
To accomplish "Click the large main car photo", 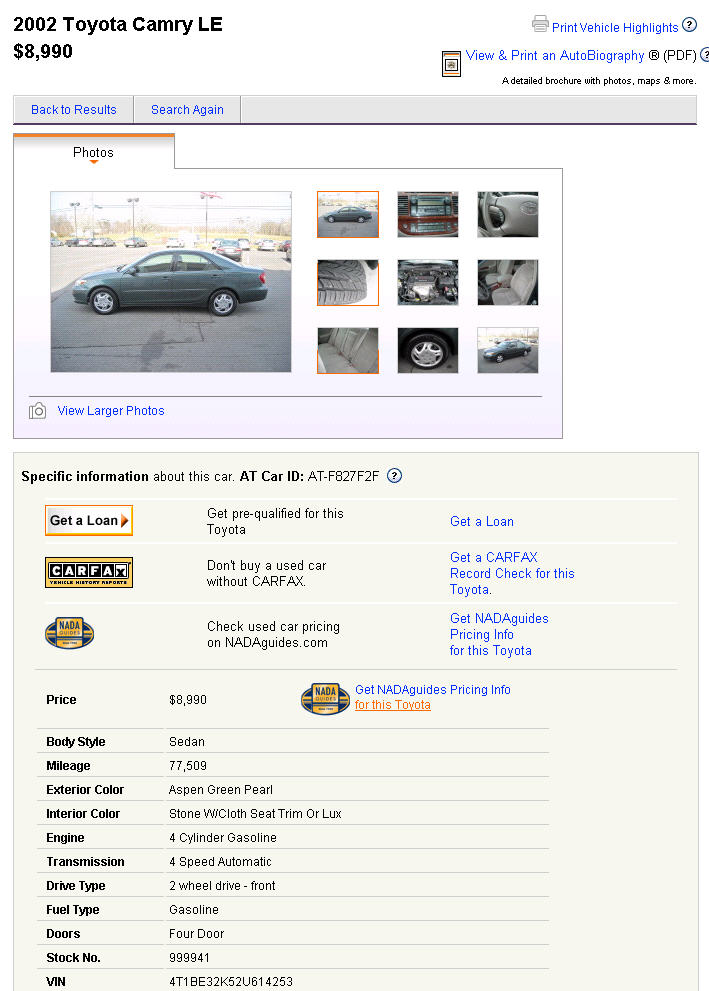I will (x=171, y=282).
